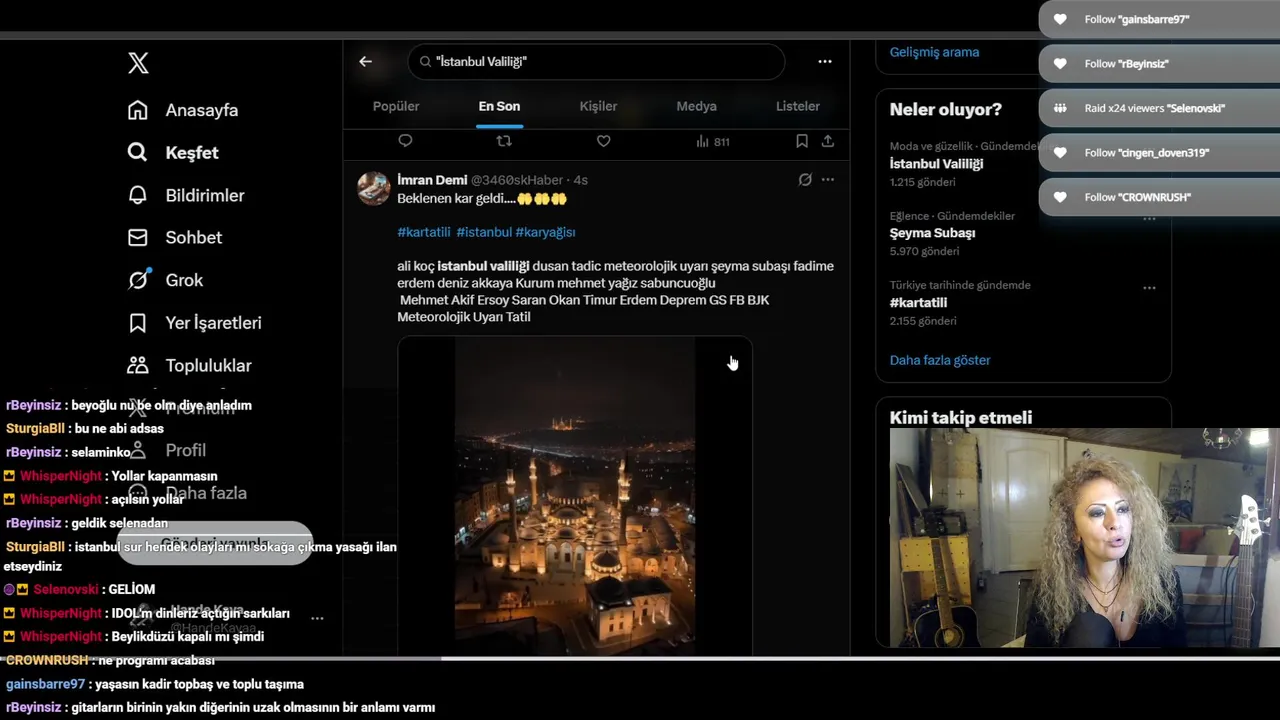
Task: Switch to Popüler tab
Action: [396, 106]
